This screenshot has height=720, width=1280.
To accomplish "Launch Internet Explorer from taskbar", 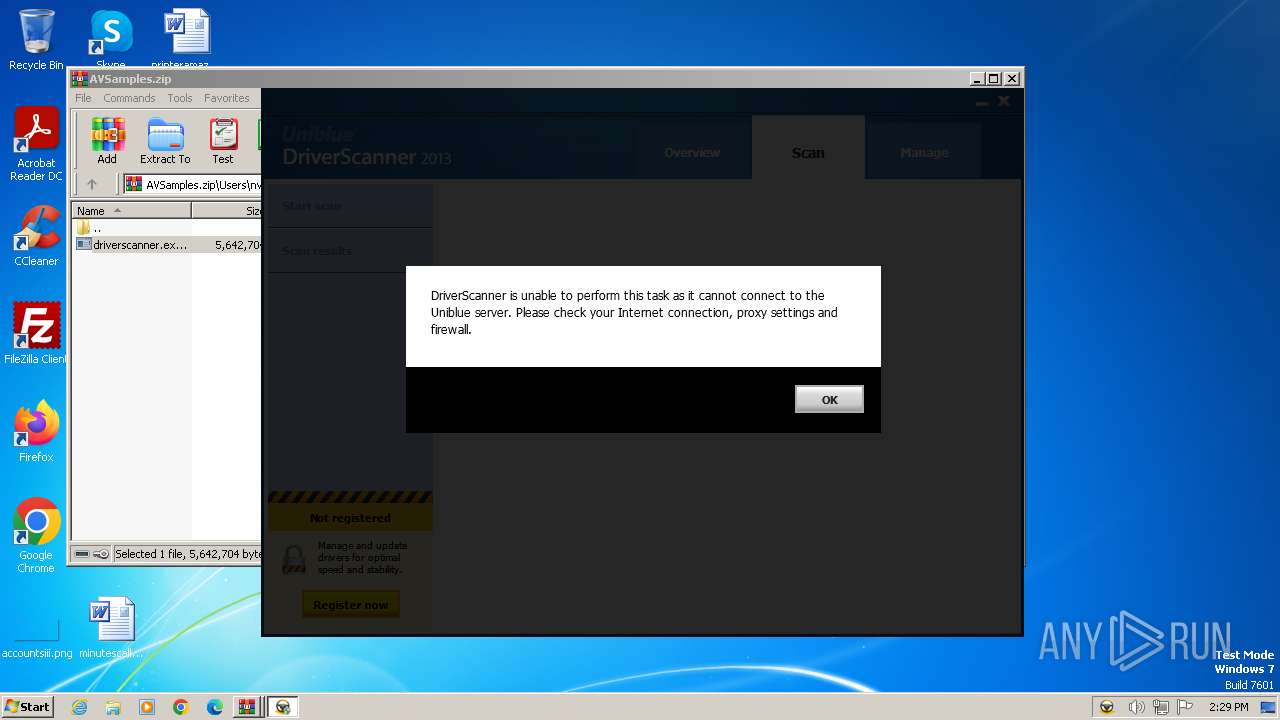I will pos(79,707).
